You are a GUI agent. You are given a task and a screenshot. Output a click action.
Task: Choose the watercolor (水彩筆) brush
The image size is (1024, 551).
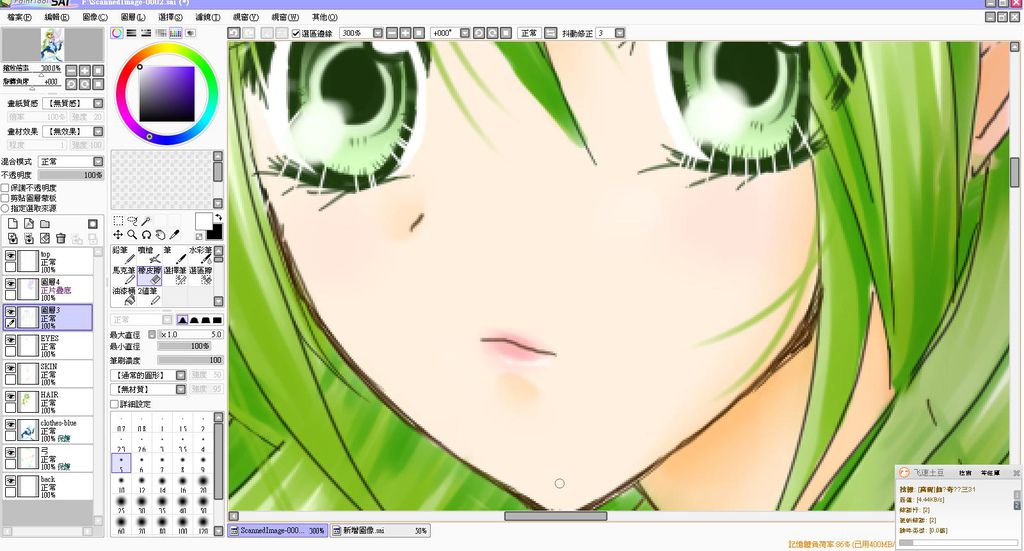(200, 255)
